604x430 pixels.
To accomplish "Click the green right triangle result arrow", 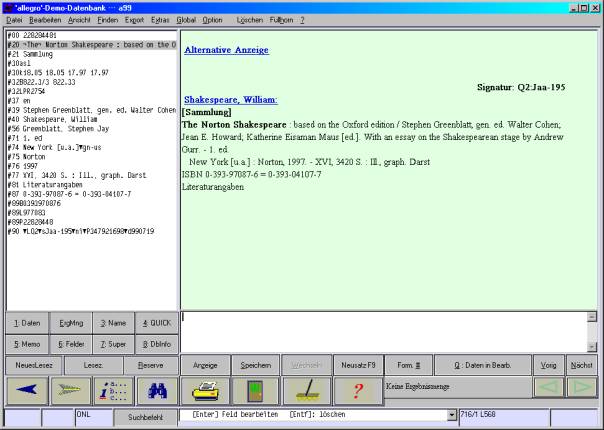I will tap(582, 387).
